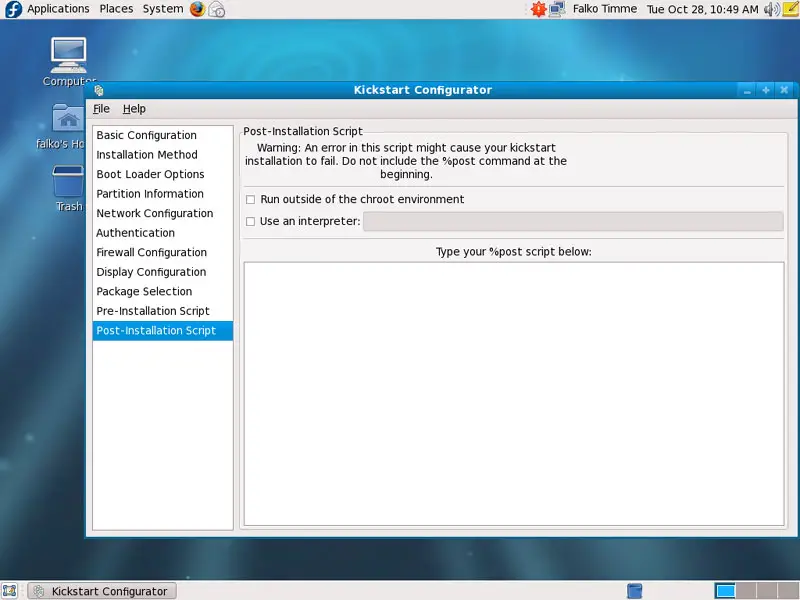Select the Authentication section

point(163,233)
